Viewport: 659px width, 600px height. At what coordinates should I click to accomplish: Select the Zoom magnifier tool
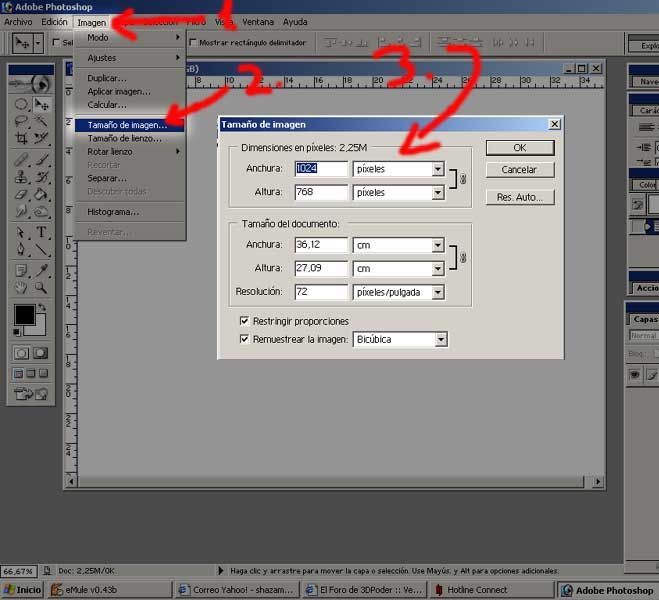41,288
